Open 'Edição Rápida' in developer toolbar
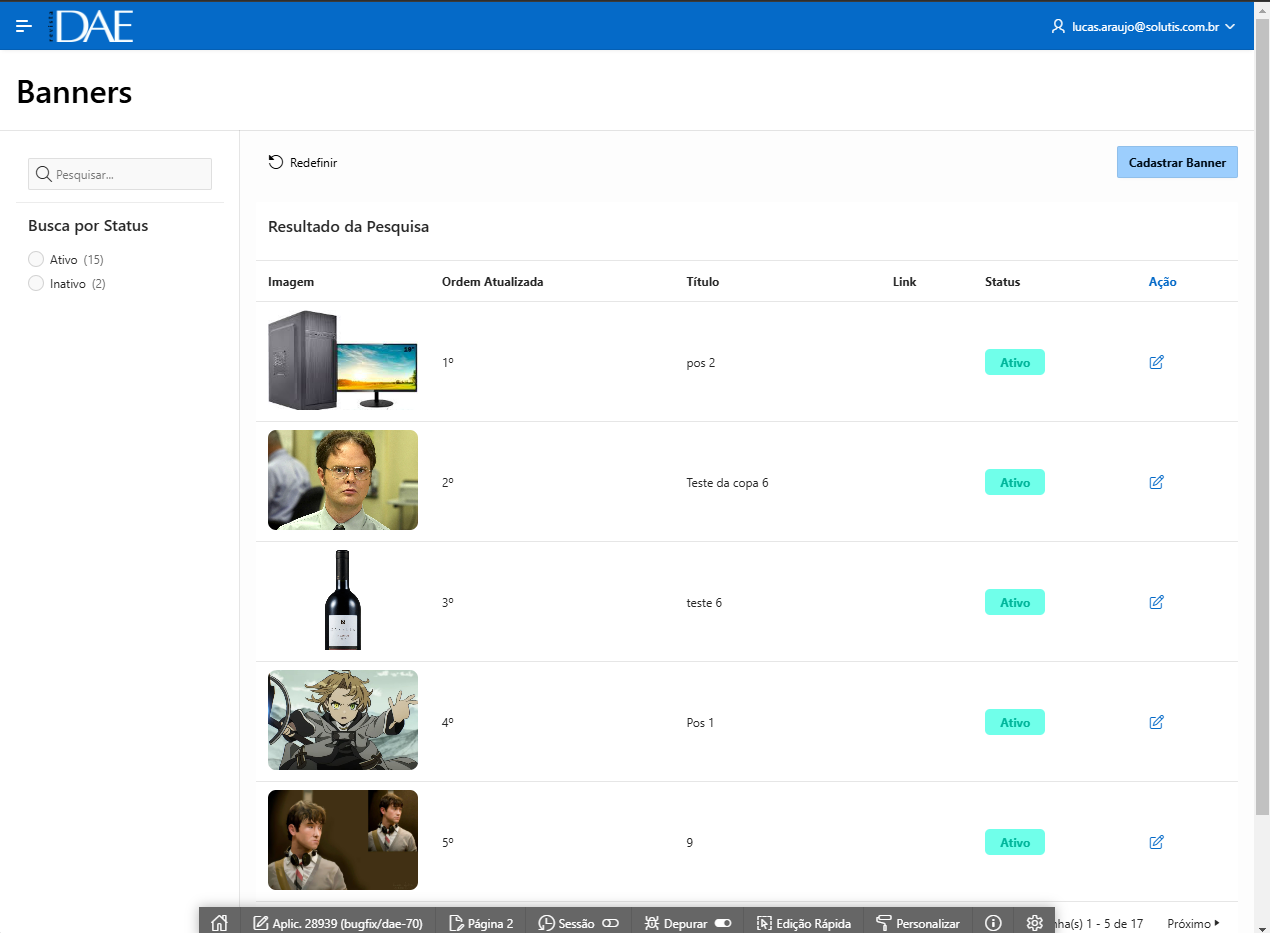1270x933 pixels. tap(804, 923)
